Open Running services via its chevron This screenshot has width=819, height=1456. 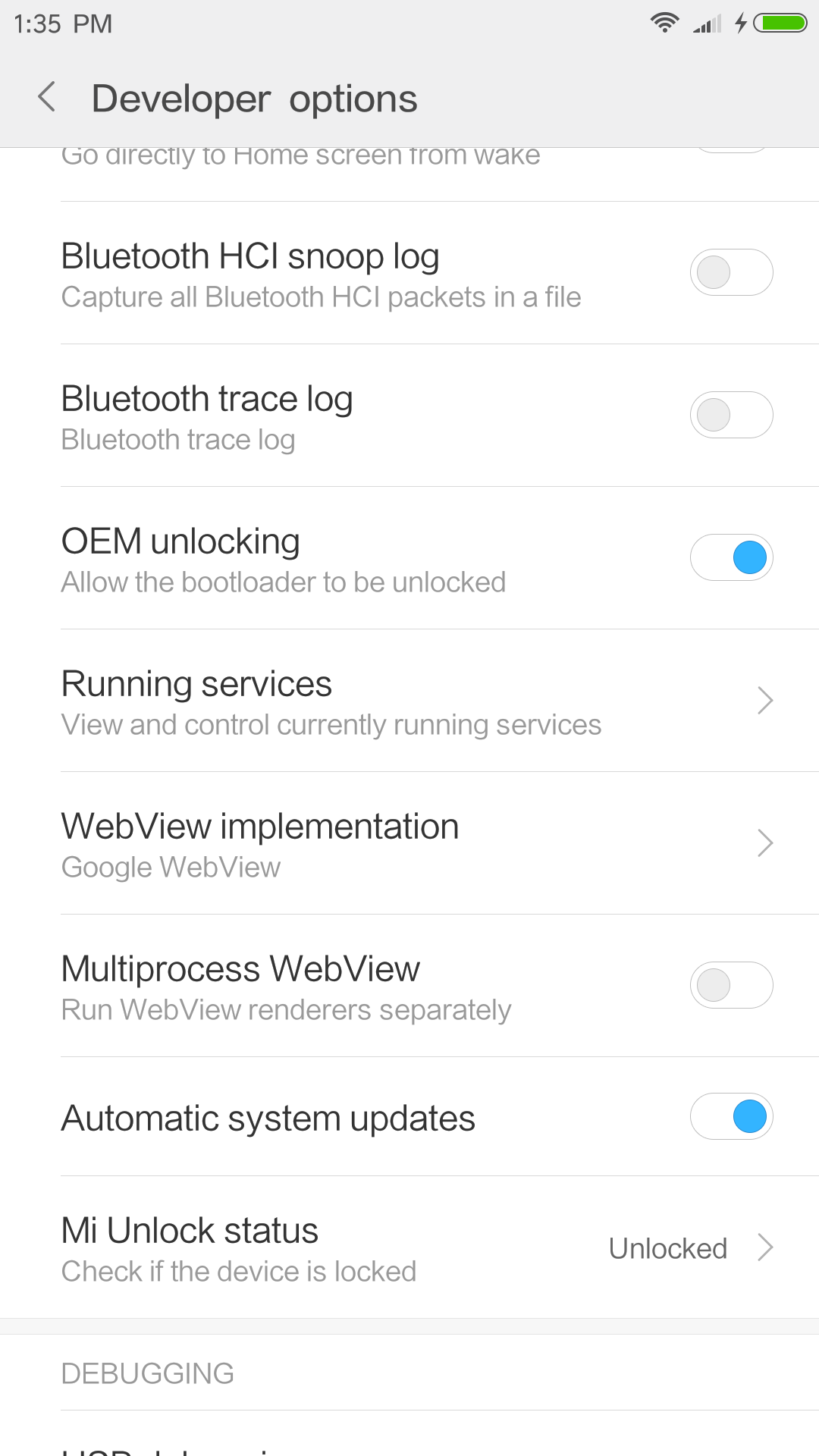pyautogui.click(x=765, y=700)
